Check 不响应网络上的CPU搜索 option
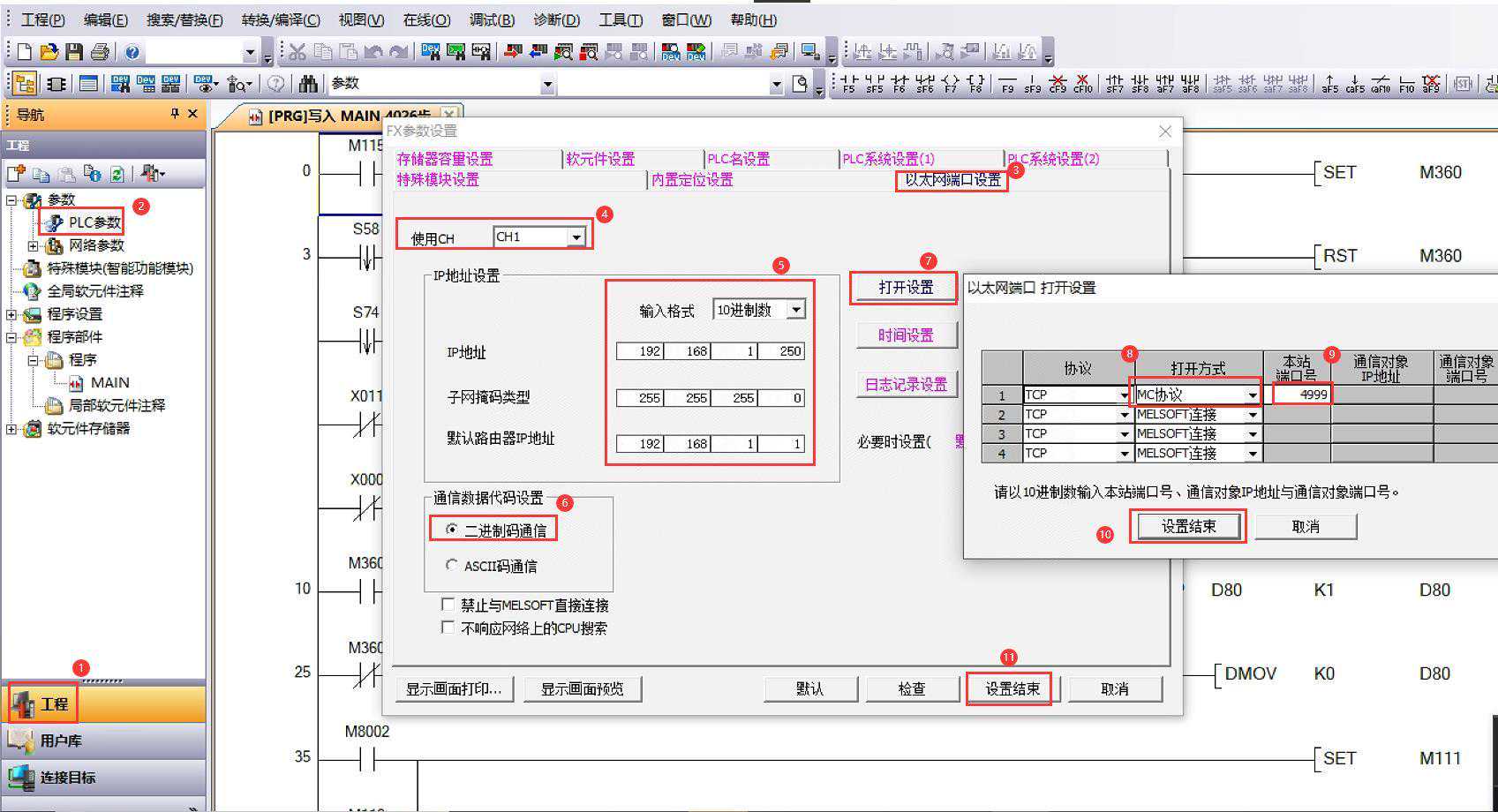 [448, 628]
